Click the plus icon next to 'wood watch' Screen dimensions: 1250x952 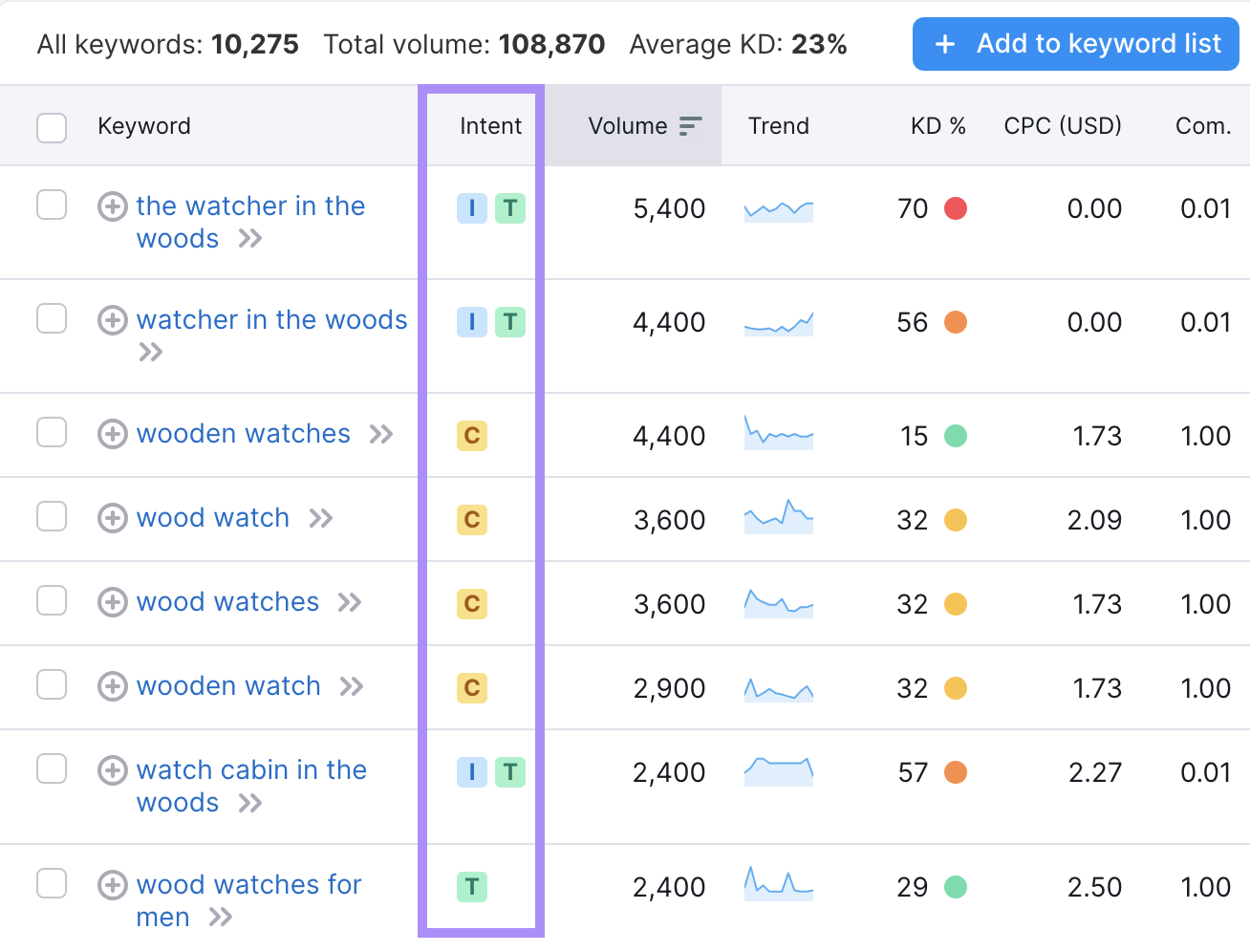(x=112, y=517)
